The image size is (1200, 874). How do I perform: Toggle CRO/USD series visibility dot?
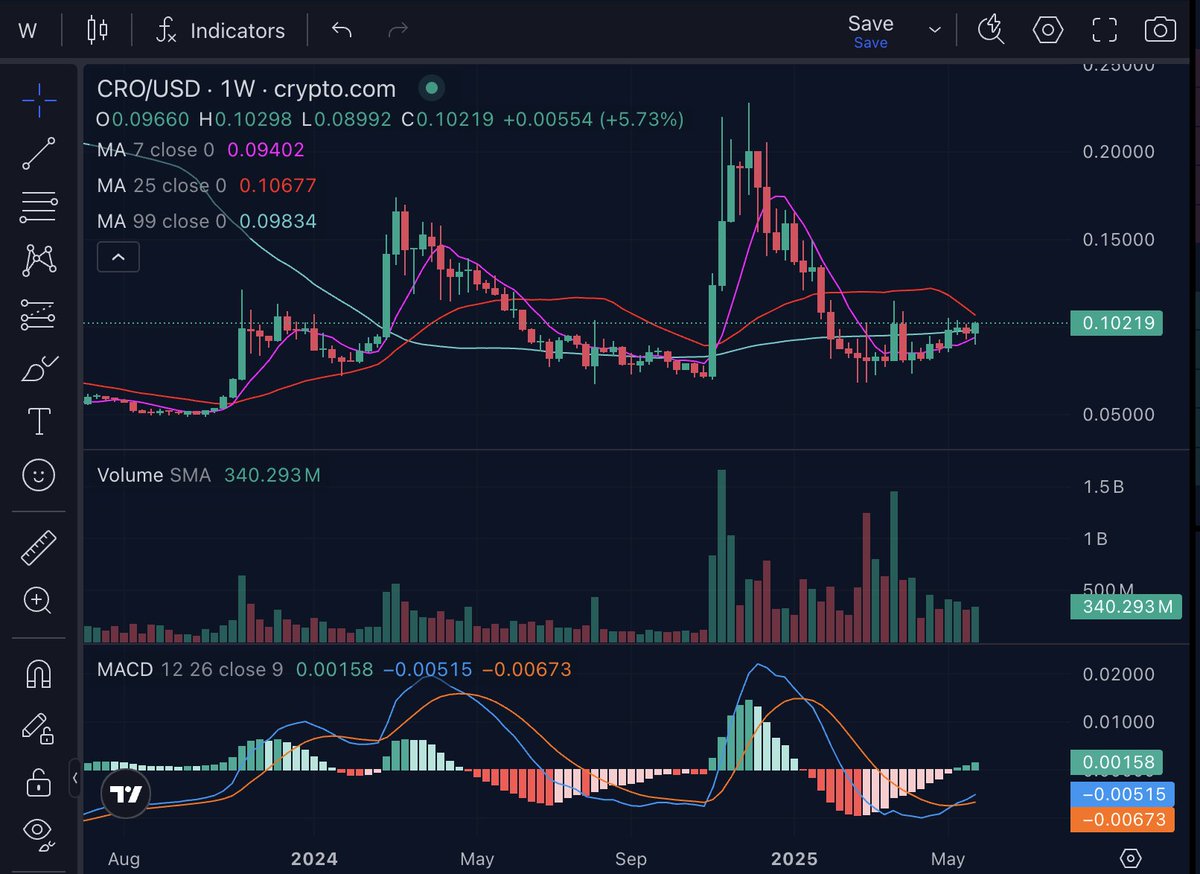point(431,88)
